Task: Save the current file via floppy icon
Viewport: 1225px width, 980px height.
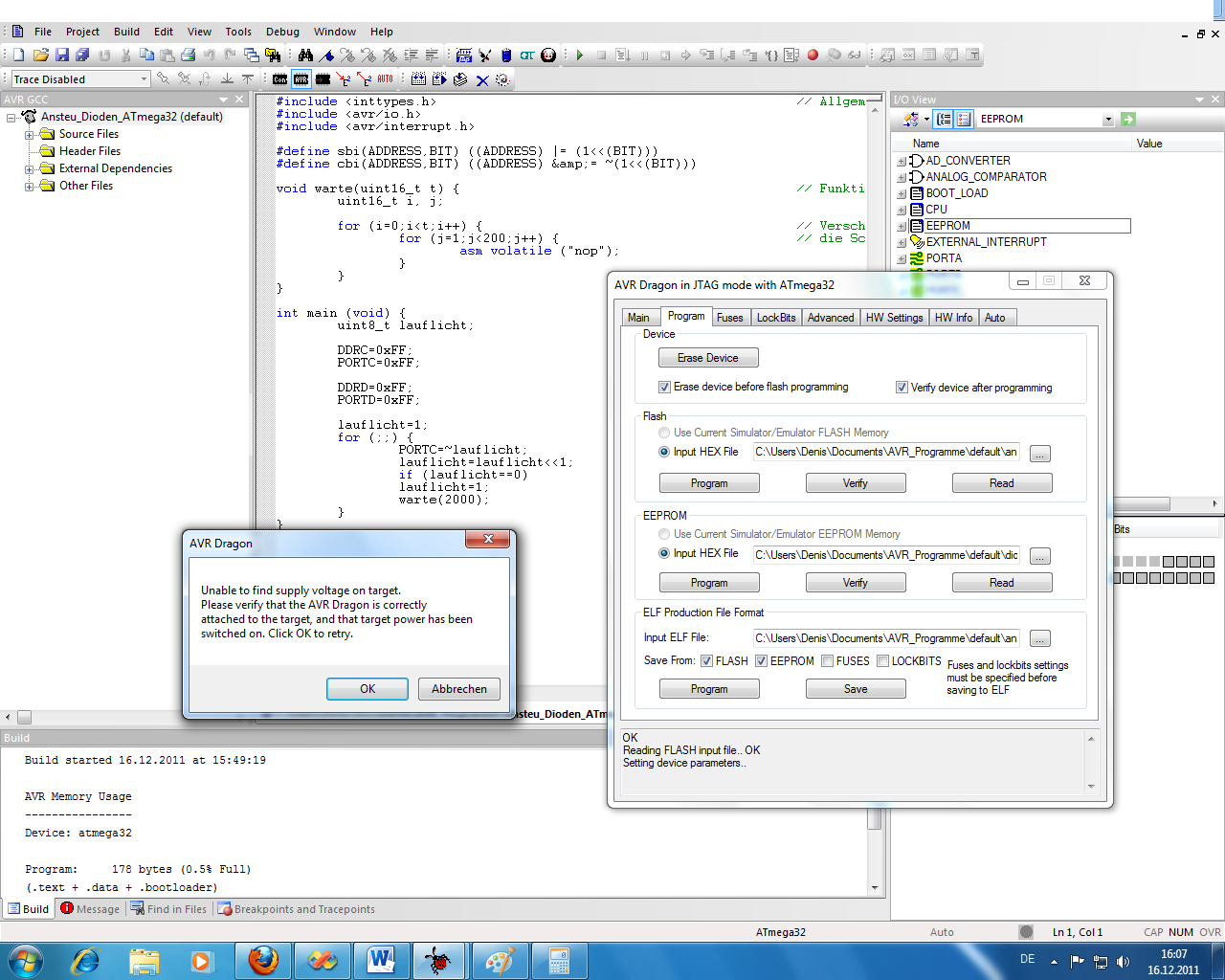Action: pos(62,55)
